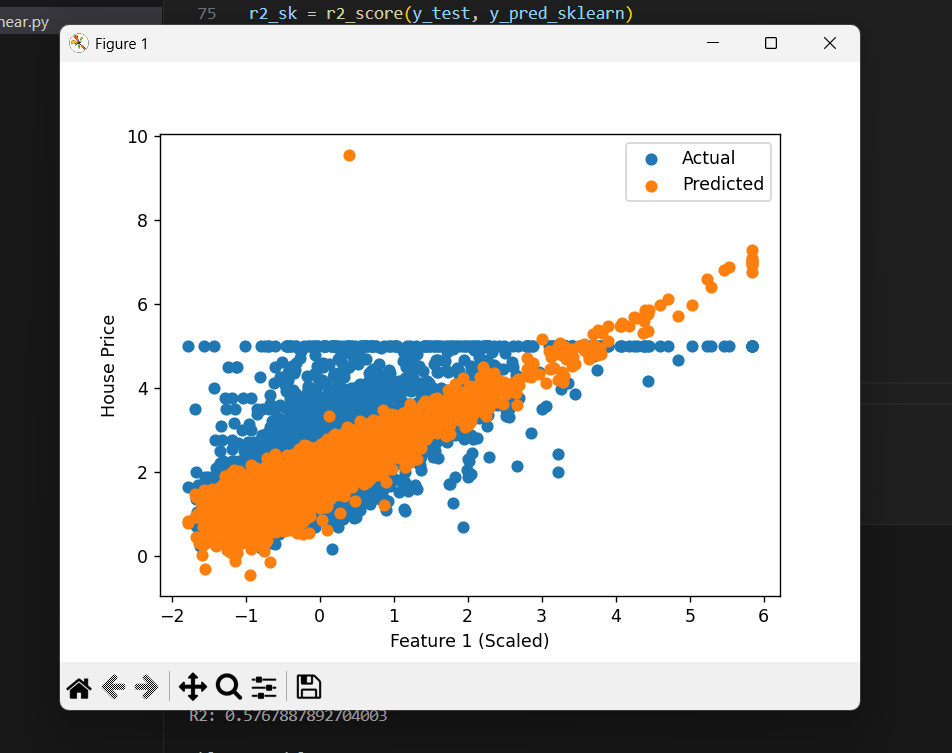The width and height of the screenshot is (952, 753).
Task: Maximize the Figure 1 window
Action: (x=770, y=43)
